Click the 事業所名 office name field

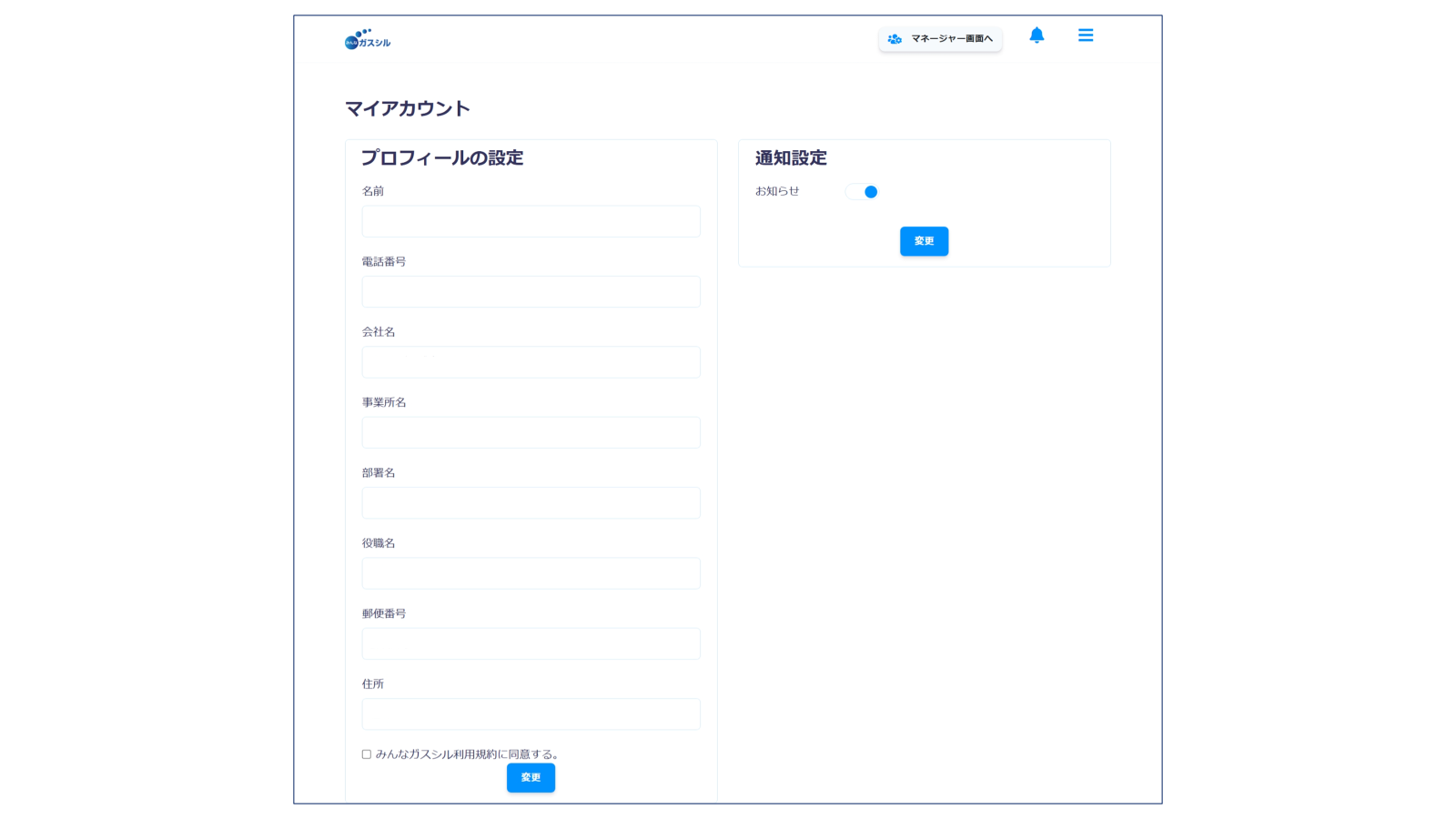point(531,432)
